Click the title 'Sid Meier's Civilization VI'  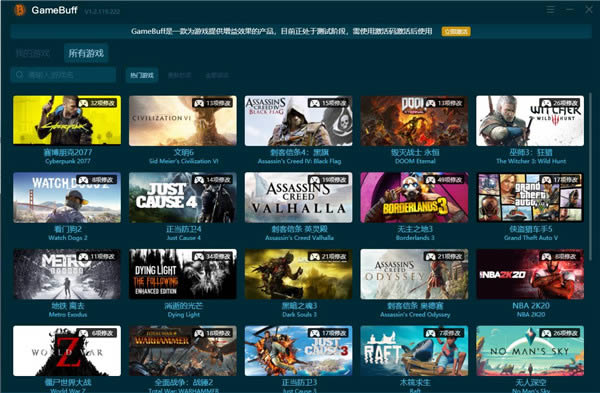(x=183, y=161)
